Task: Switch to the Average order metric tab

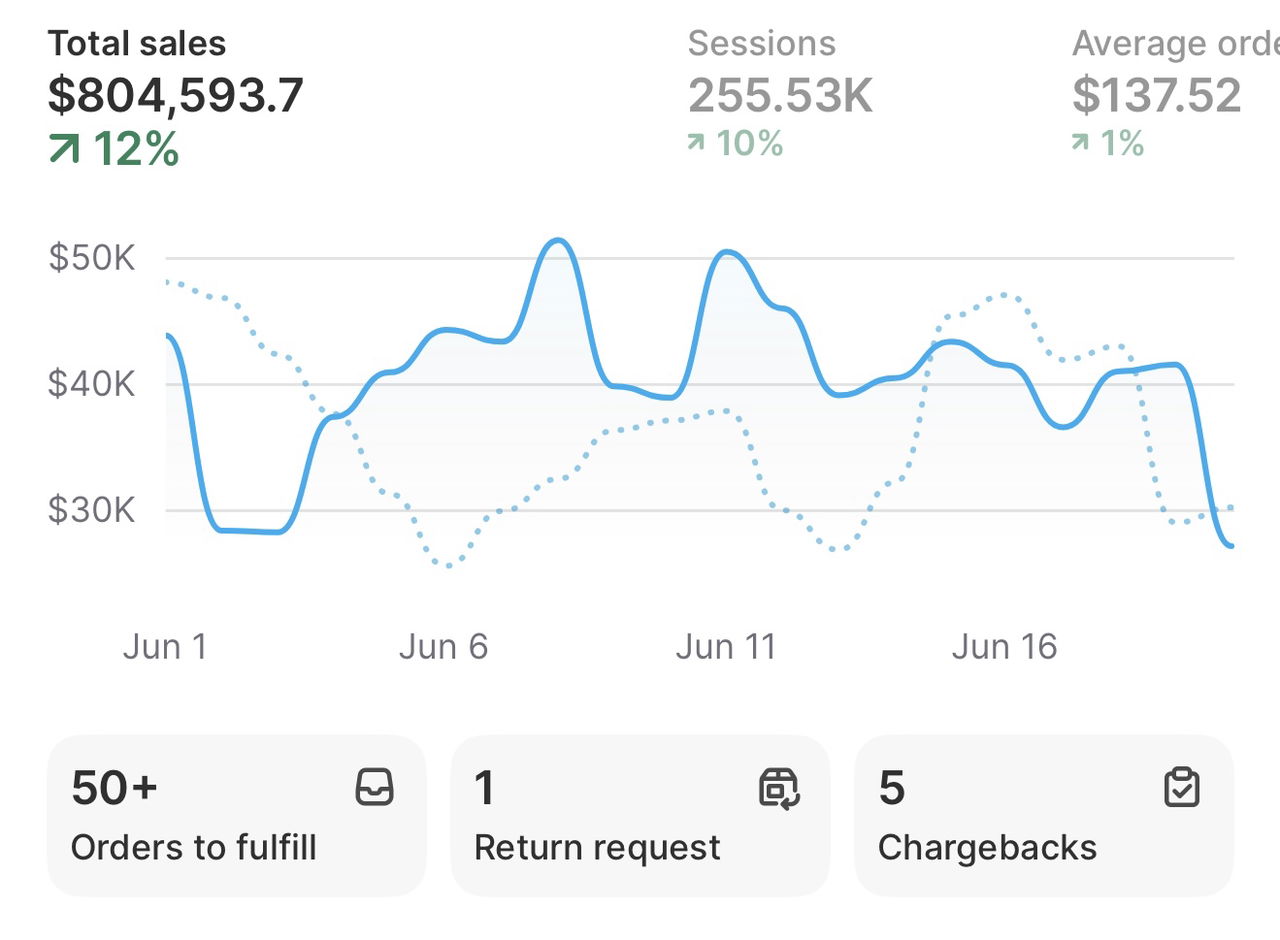Action: [x=1175, y=44]
